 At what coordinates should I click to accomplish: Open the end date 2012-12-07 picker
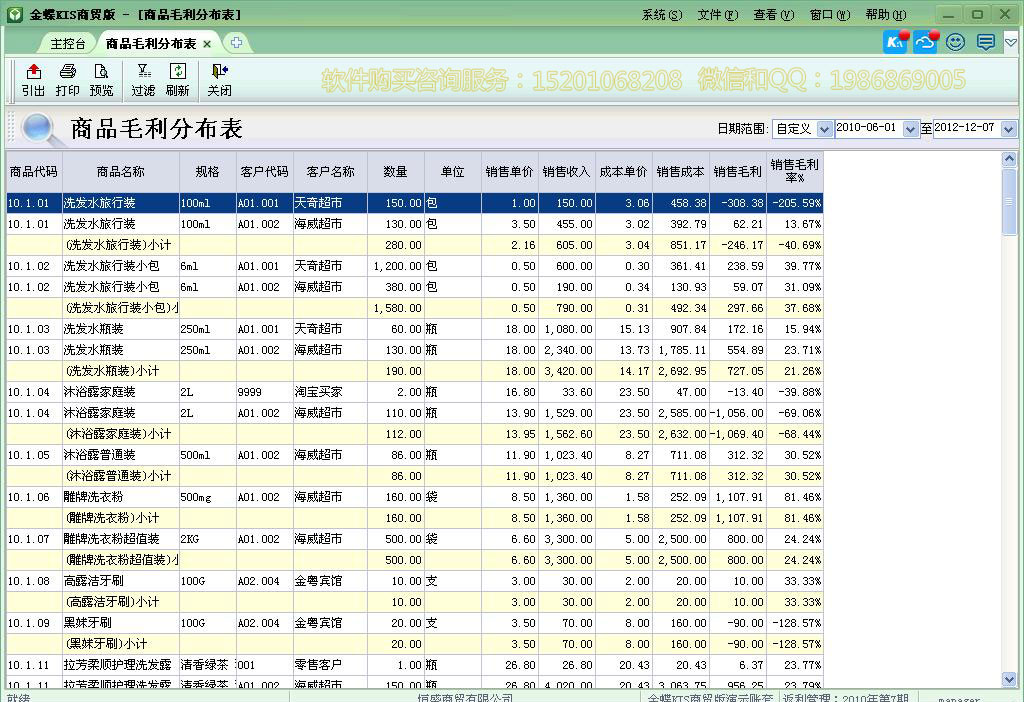[1010, 130]
